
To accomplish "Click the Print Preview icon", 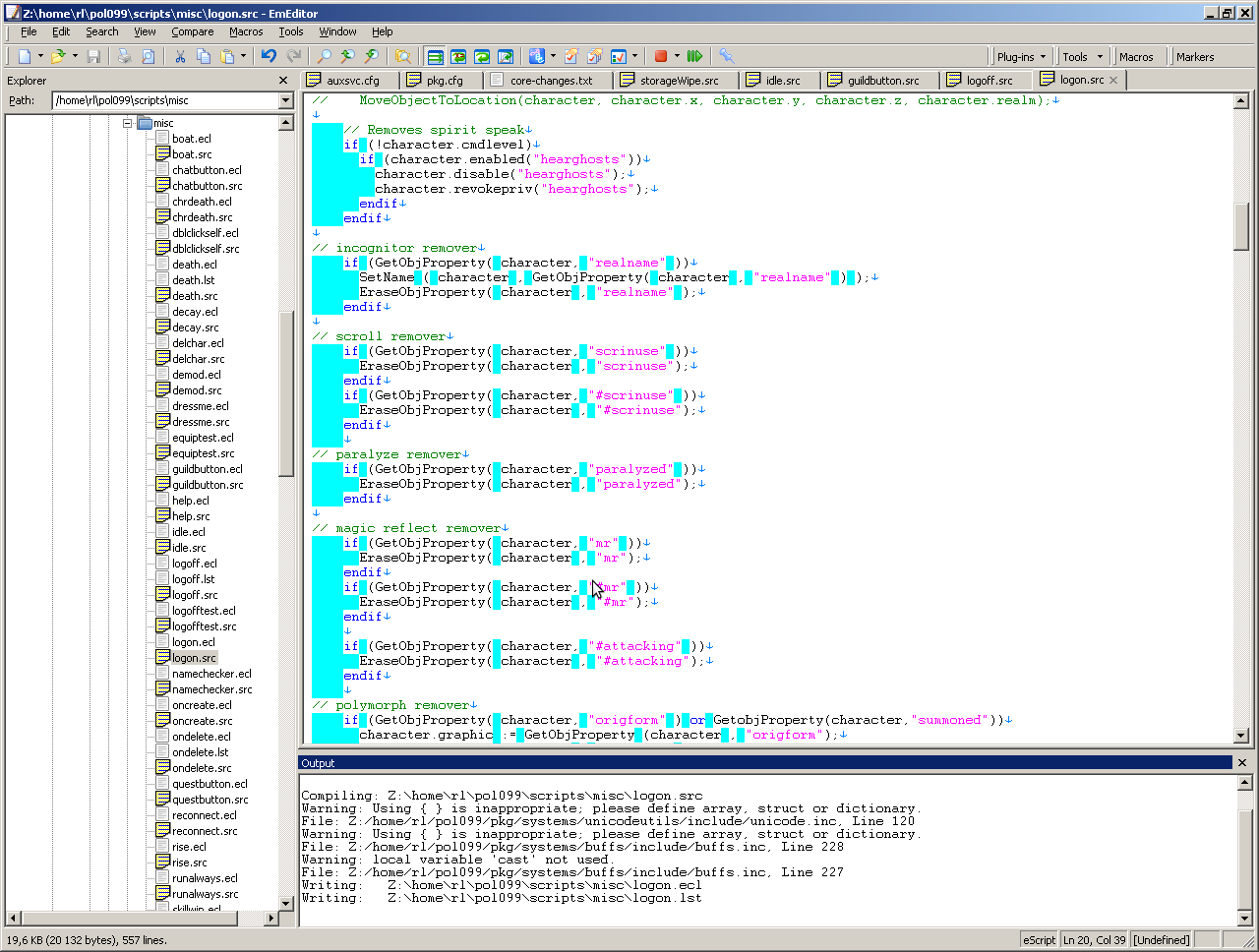I will 148,56.
